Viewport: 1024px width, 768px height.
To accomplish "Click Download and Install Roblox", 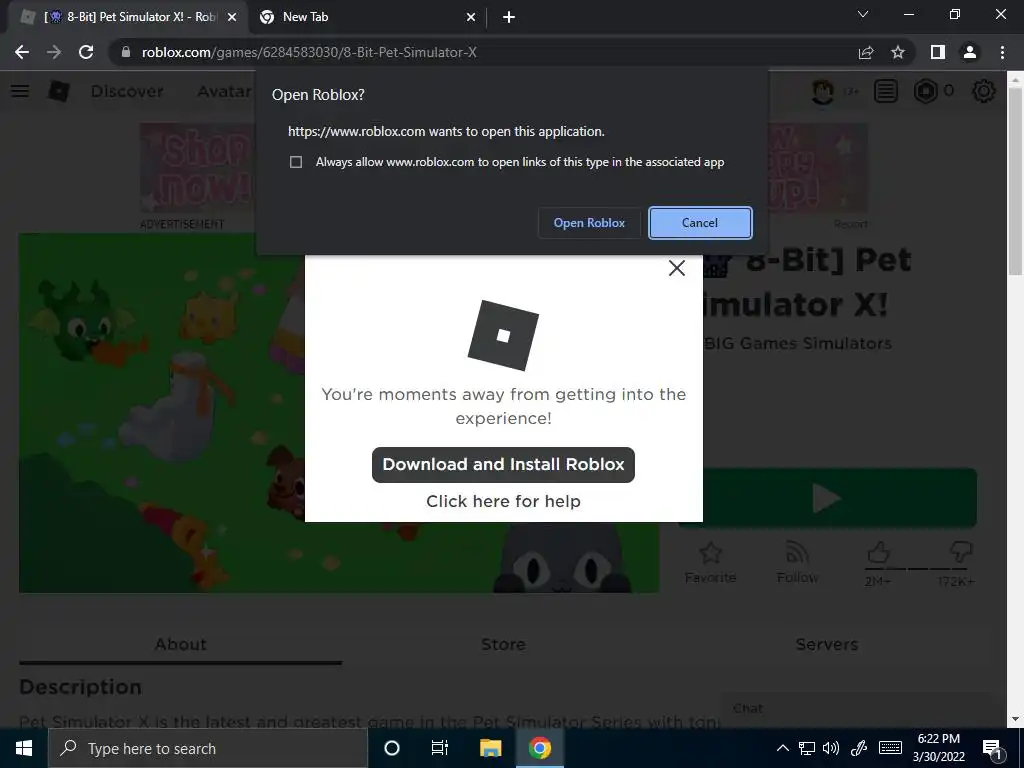I will (x=503, y=464).
